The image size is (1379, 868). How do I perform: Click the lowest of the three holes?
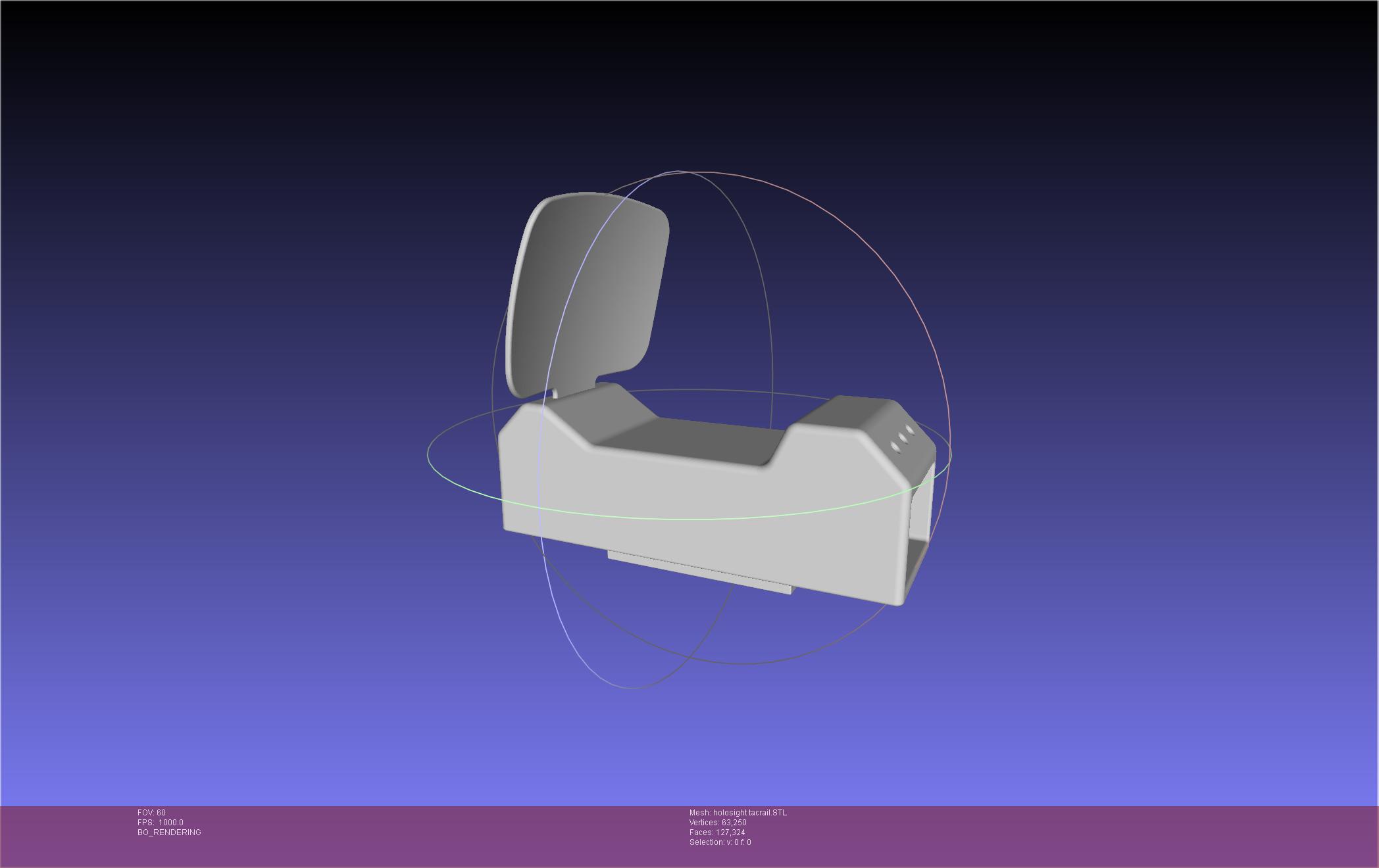pyautogui.click(x=895, y=447)
